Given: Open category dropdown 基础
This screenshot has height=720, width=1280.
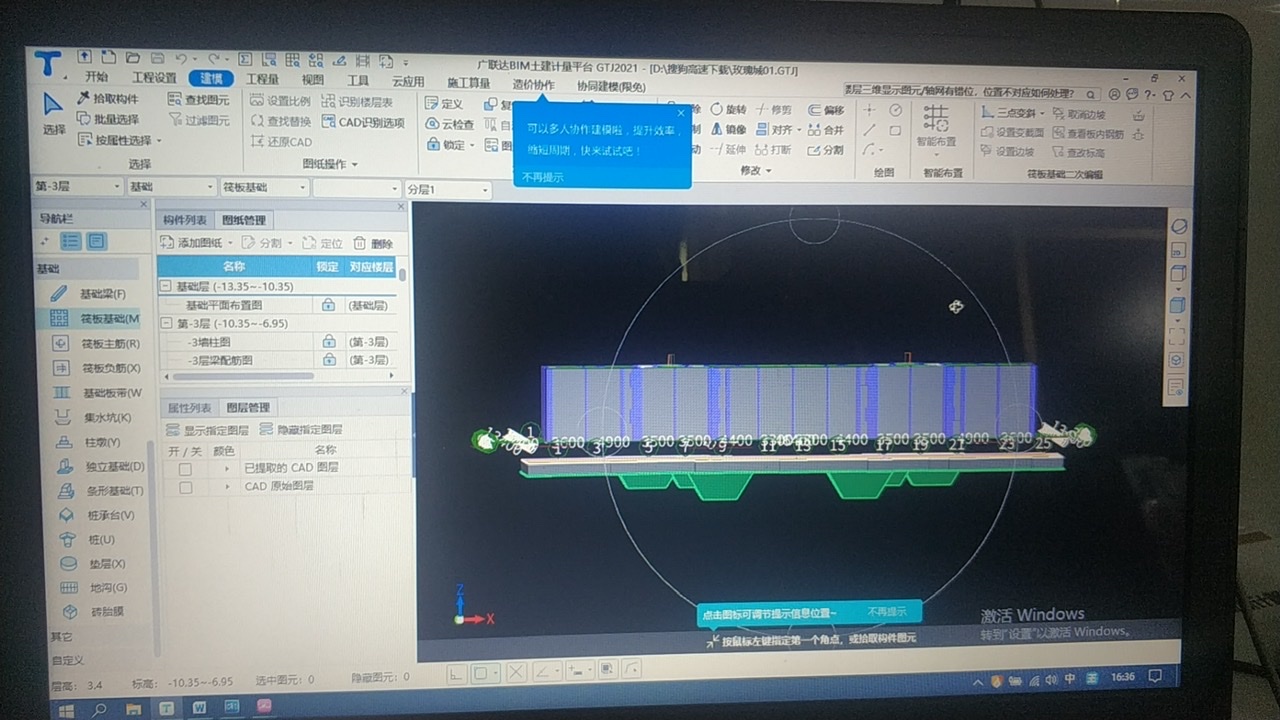Looking at the screenshot, I should [x=171, y=187].
